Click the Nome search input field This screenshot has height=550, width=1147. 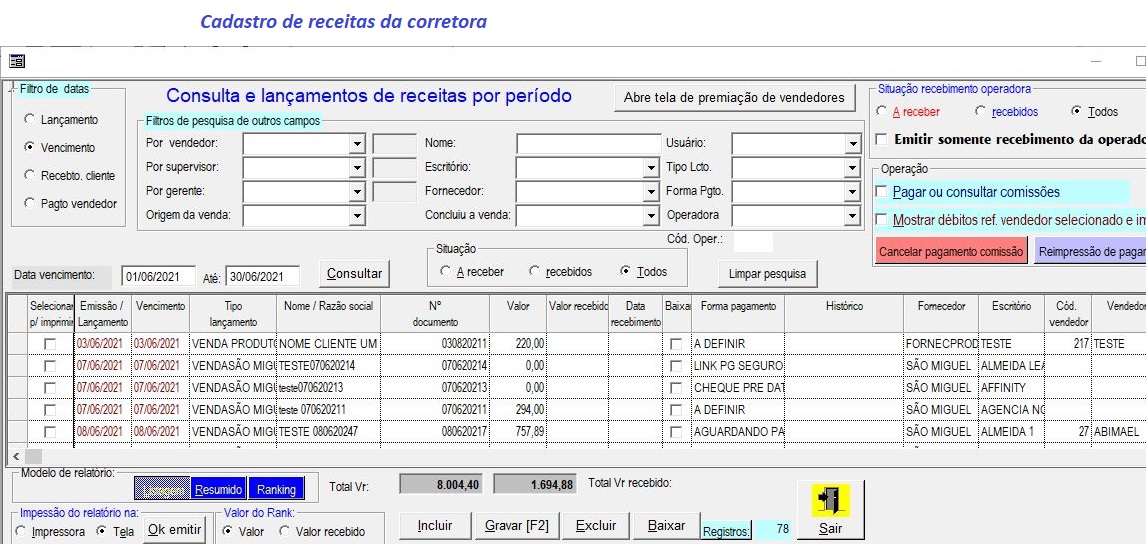589,143
